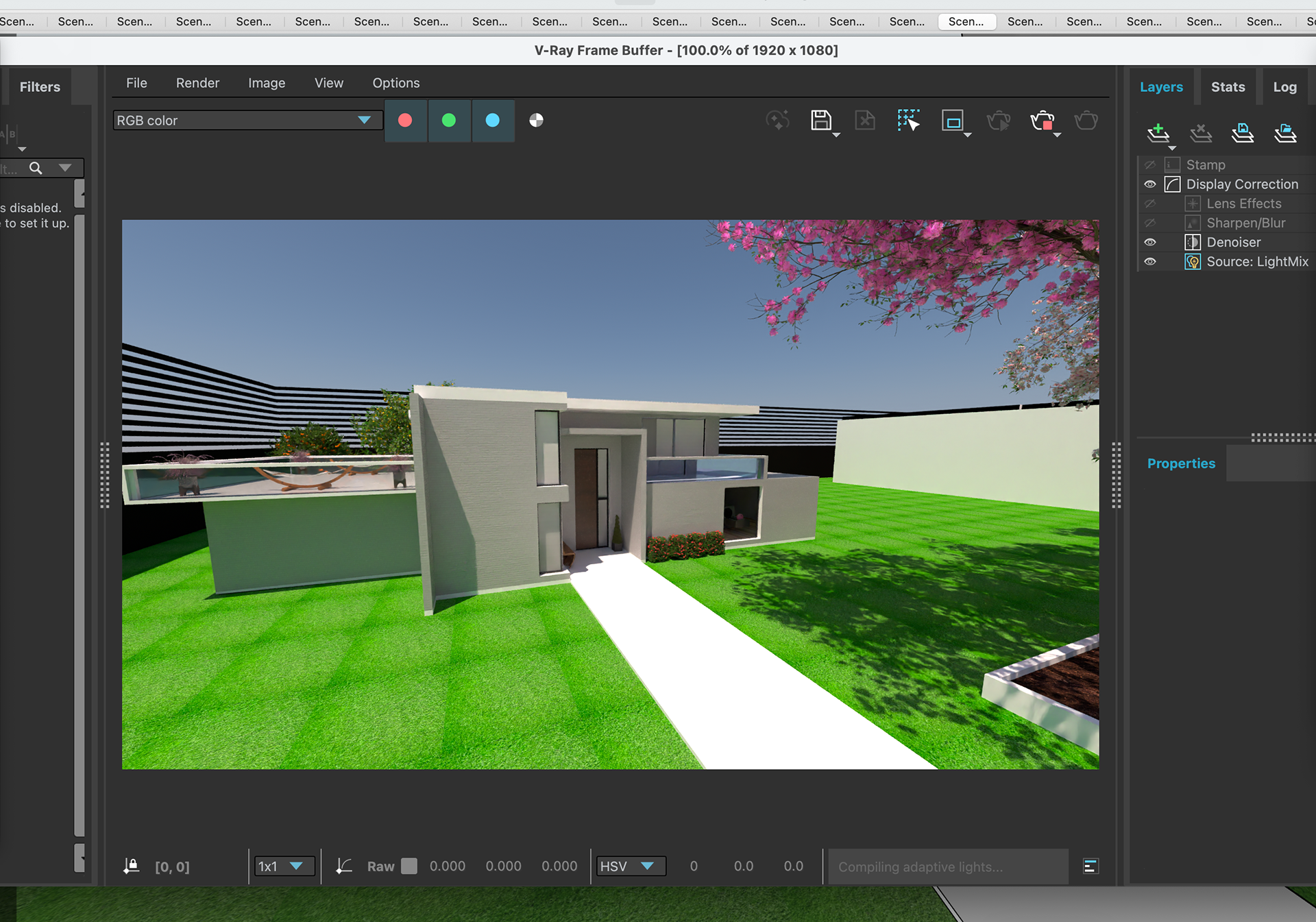Image resolution: width=1316 pixels, height=922 pixels.
Task: Toggle the red channel swatch
Action: [405, 121]
